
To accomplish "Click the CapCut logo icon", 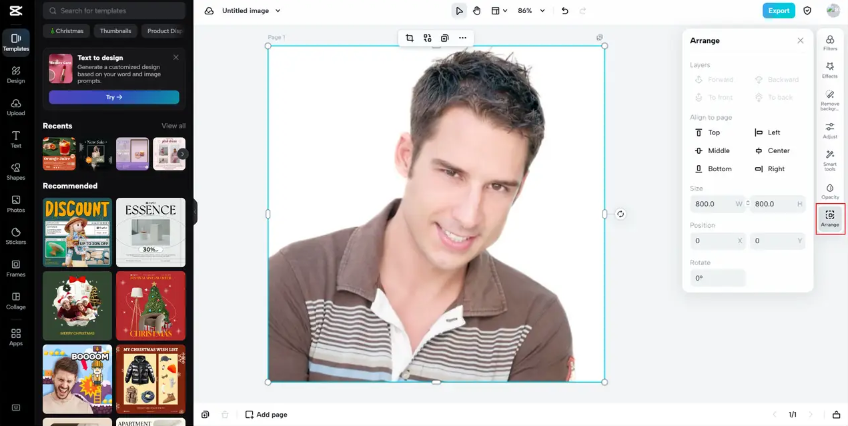I will coord(16,10).
